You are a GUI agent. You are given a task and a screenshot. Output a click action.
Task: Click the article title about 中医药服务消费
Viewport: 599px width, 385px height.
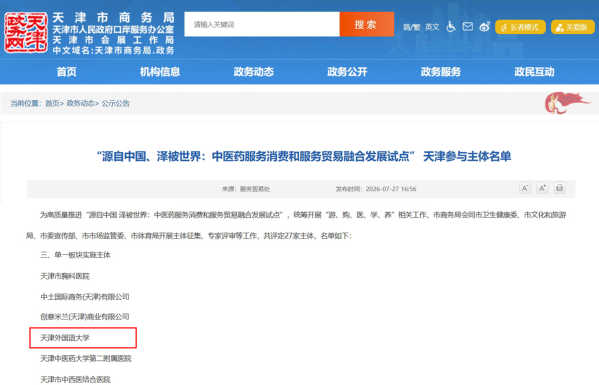[x=304, y=156]
